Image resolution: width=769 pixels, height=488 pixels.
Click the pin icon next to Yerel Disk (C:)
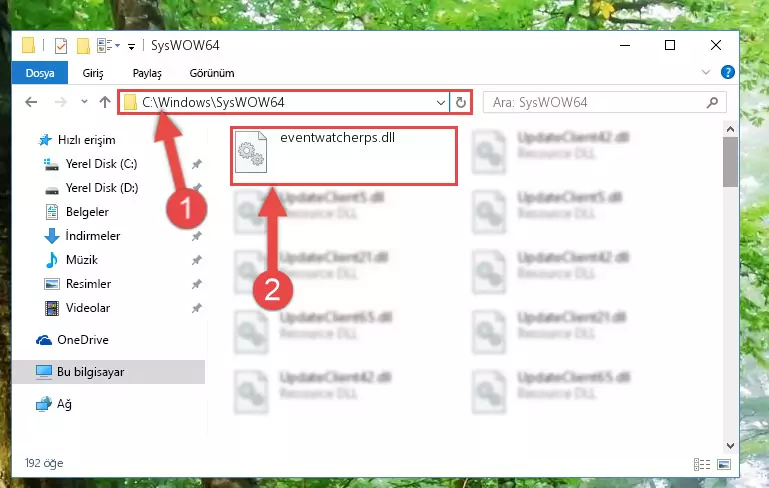pos(197,164)
